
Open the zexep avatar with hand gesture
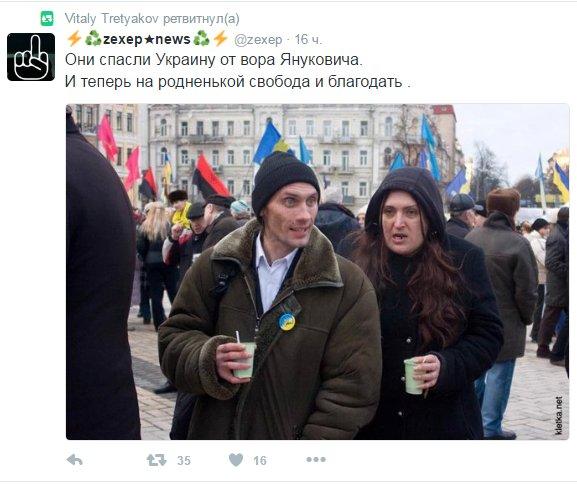pyautogui.click(x=31, y=57)
